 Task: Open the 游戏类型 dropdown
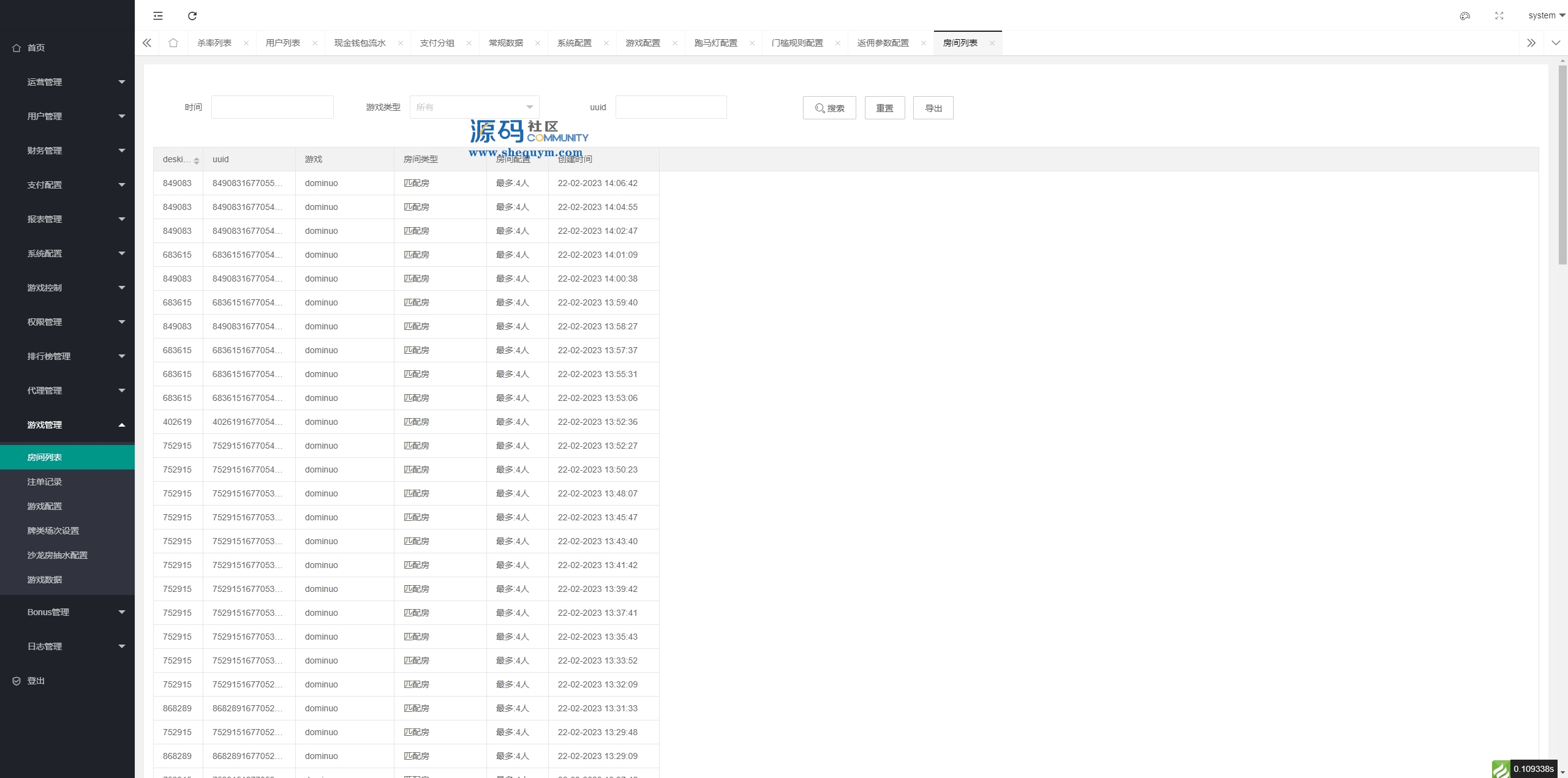click(x=474, y=107)
